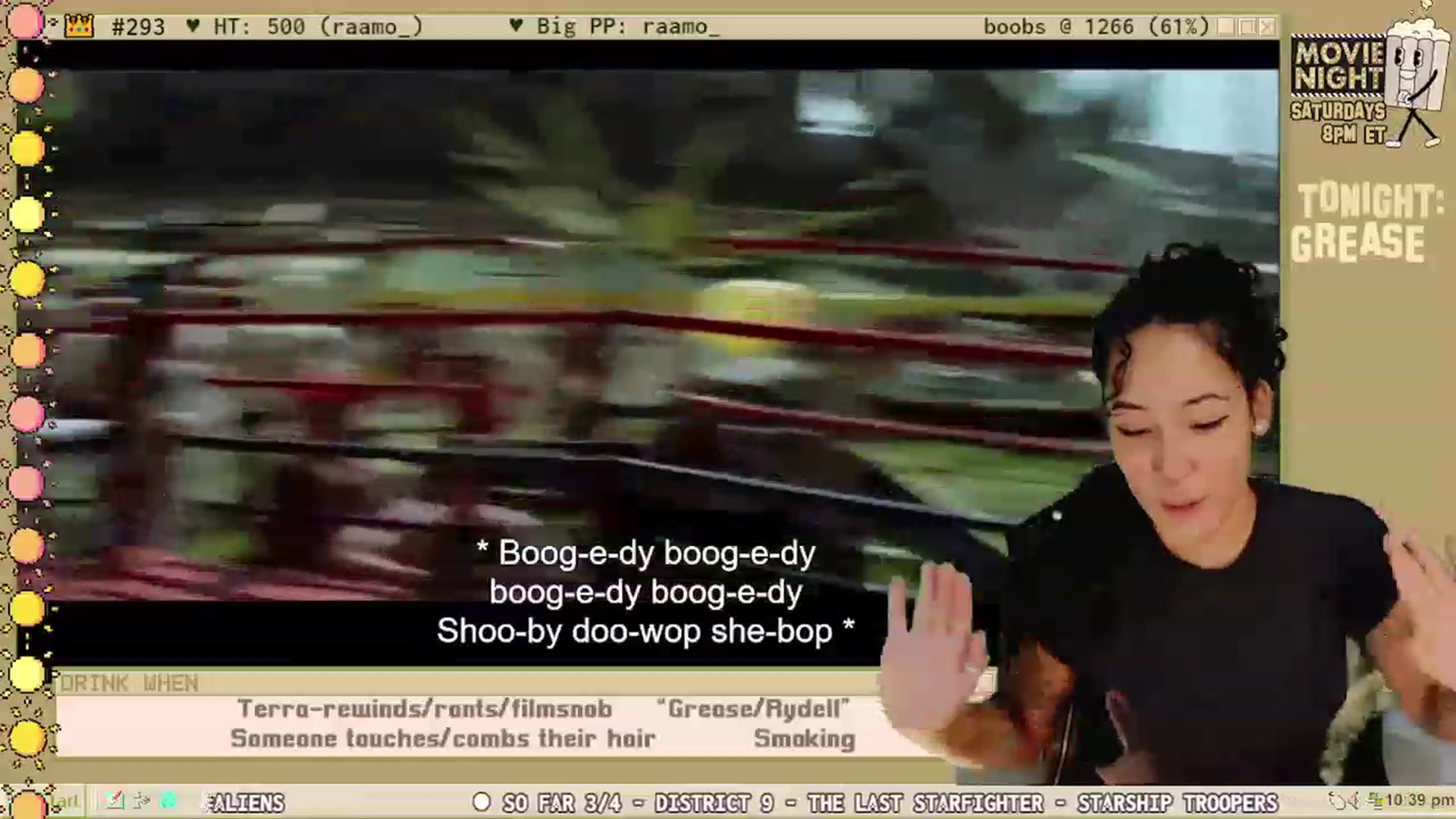Click the movie video frame
The height and width of the screenshot is (819, 1456).
pyautogui.click(x=660, y=334)
